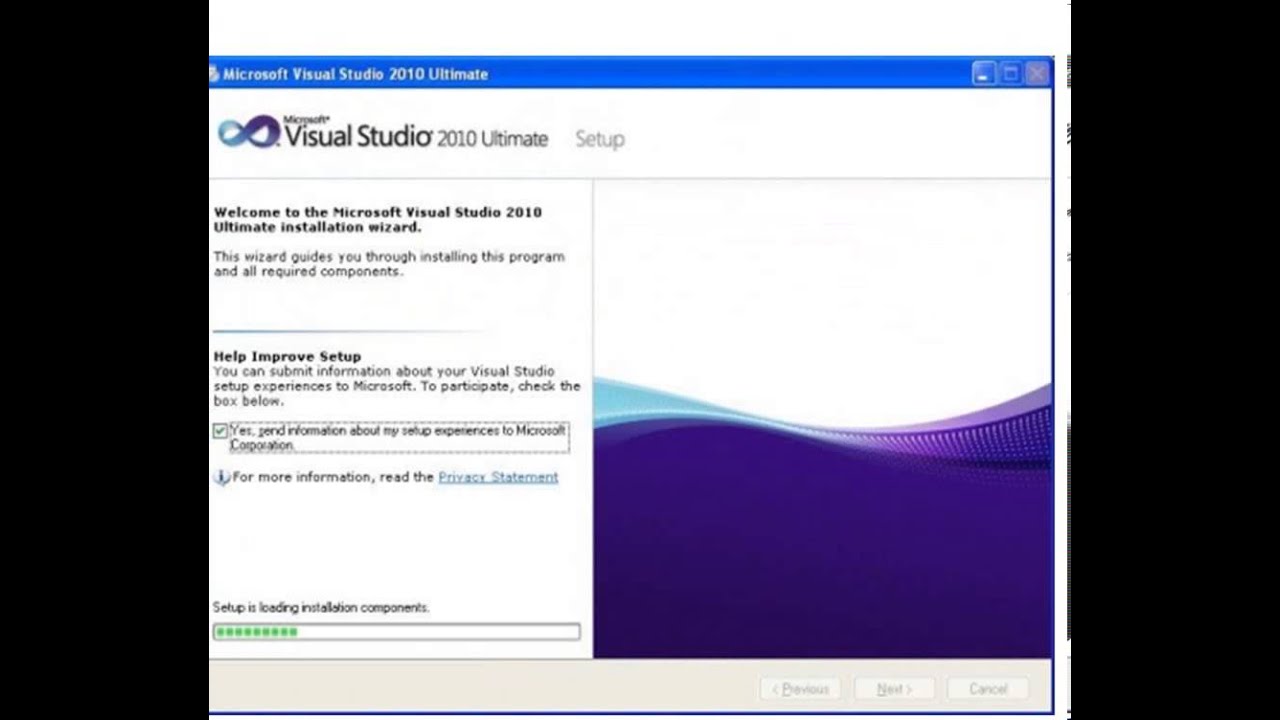The width and height of the screenshot is (1280, 720).
Task: Click the Visual Studio infinity logo
Action: point(248,132)
